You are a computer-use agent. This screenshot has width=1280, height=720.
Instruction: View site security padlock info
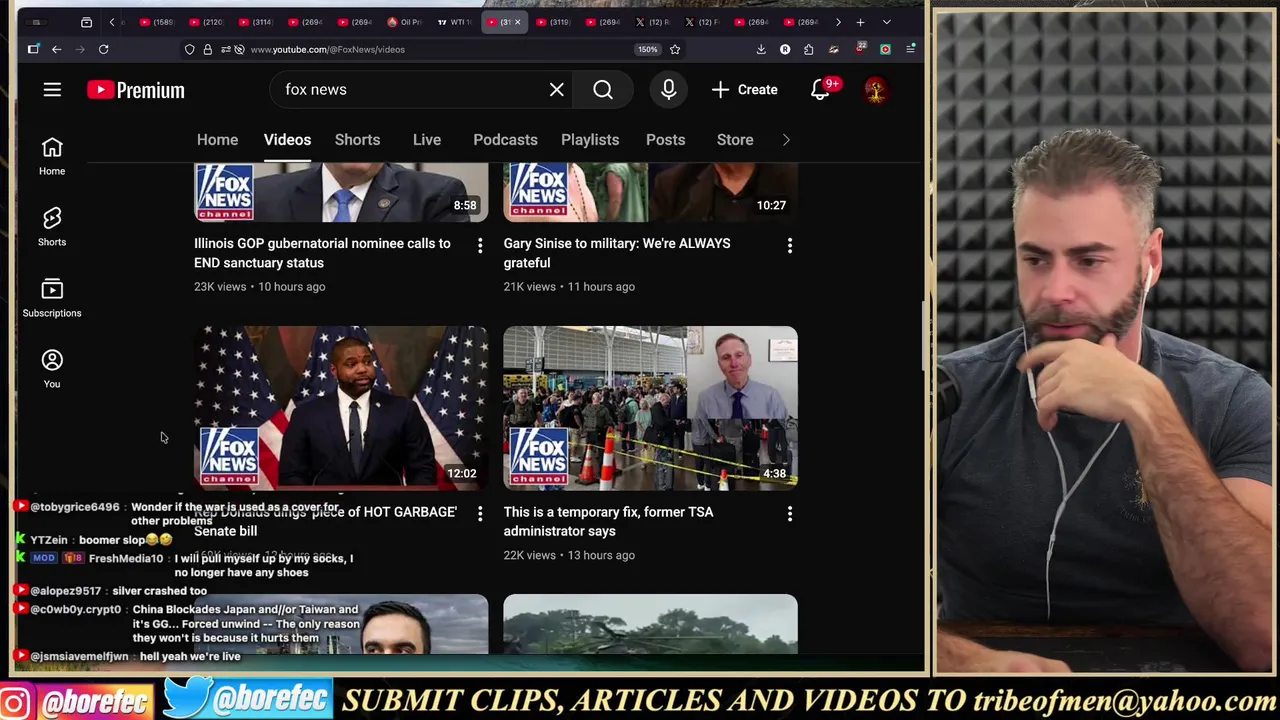tap(207, 49)
